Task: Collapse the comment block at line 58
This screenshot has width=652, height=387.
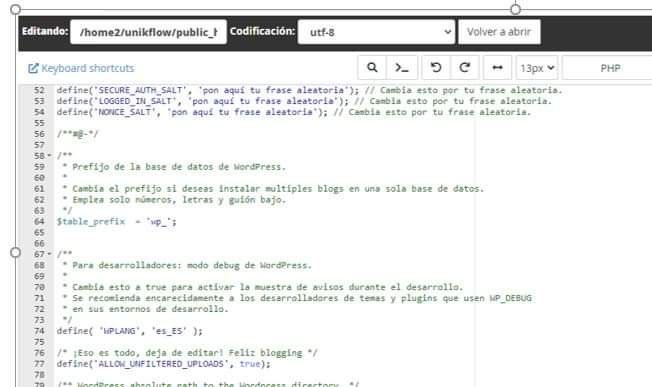Action: [x=49, y=156]
